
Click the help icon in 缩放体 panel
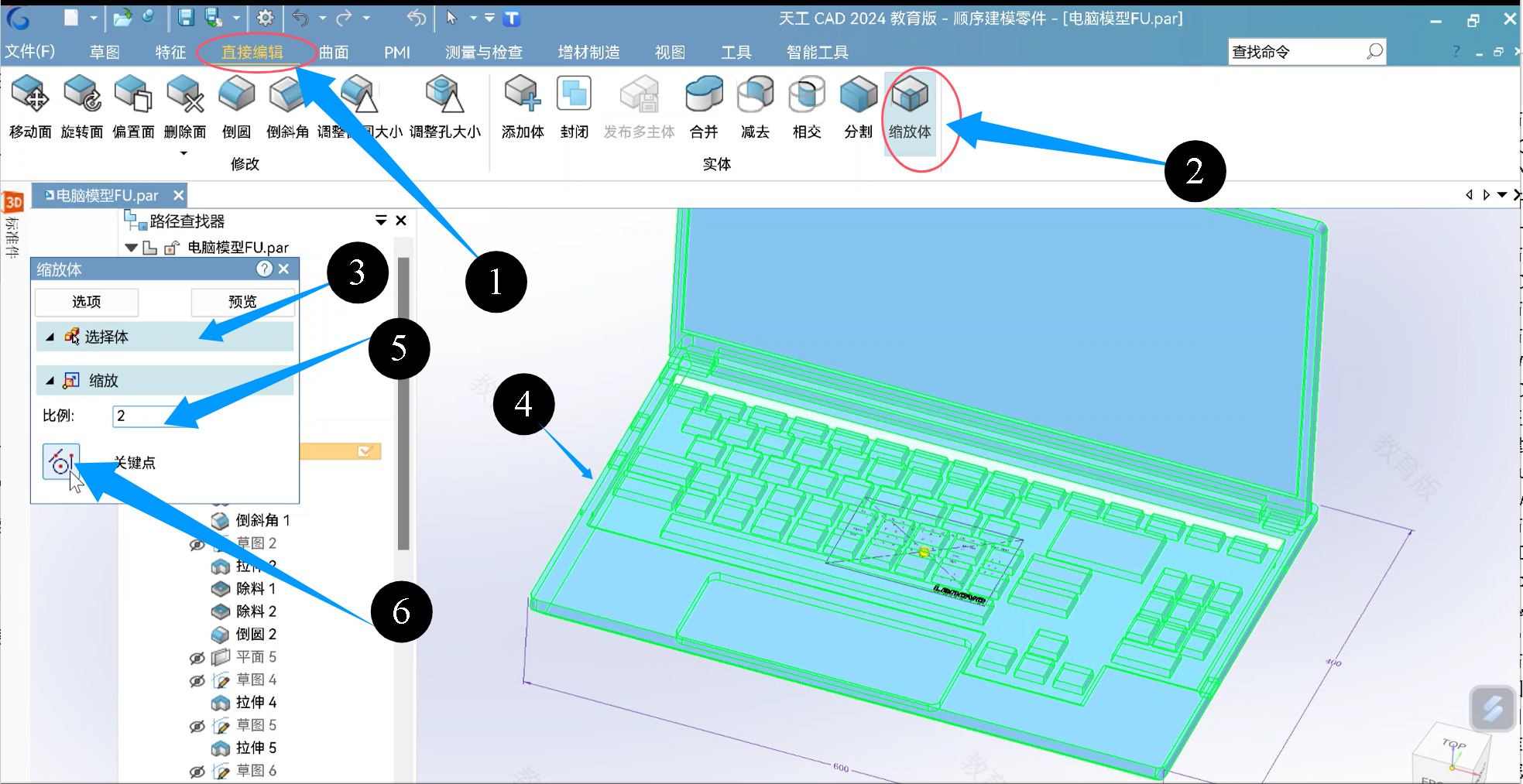264,269
